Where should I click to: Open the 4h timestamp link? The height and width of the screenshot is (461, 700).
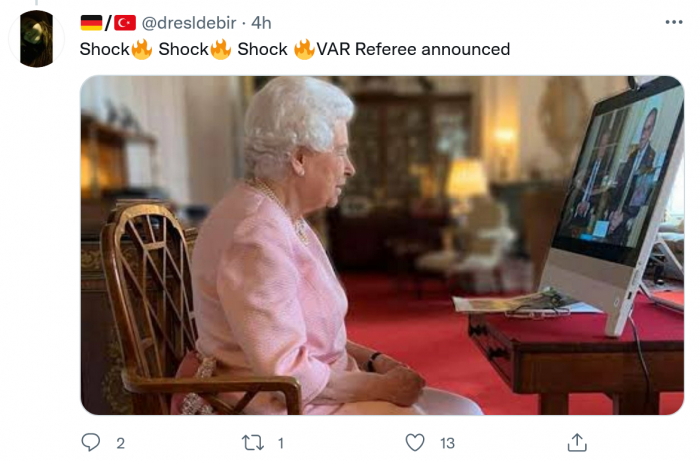click(261, 23)
